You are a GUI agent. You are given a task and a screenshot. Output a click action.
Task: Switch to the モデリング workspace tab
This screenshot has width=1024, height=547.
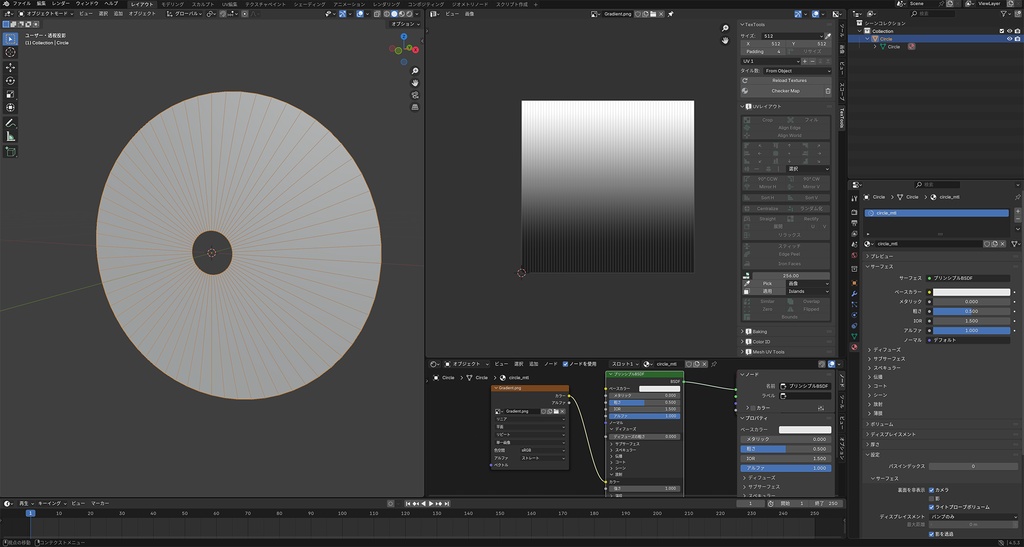coord(172,4)
